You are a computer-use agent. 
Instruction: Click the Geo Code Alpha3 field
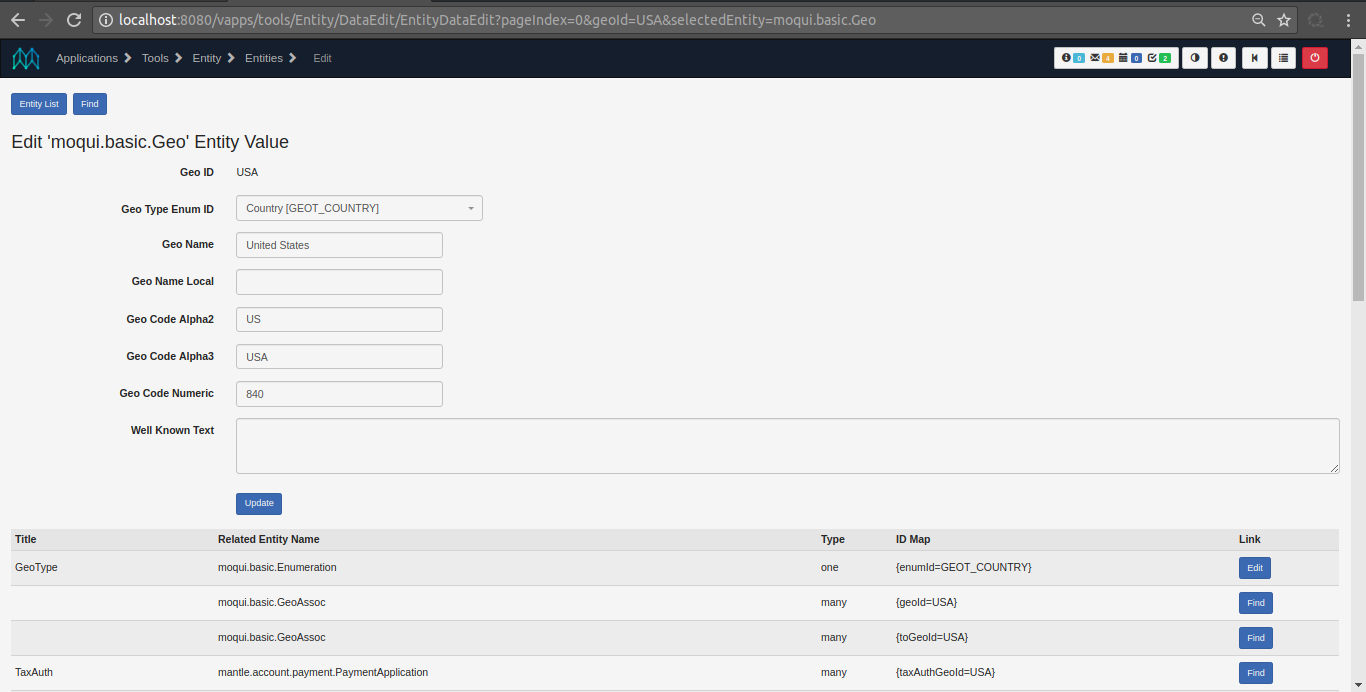pos(339,357)
